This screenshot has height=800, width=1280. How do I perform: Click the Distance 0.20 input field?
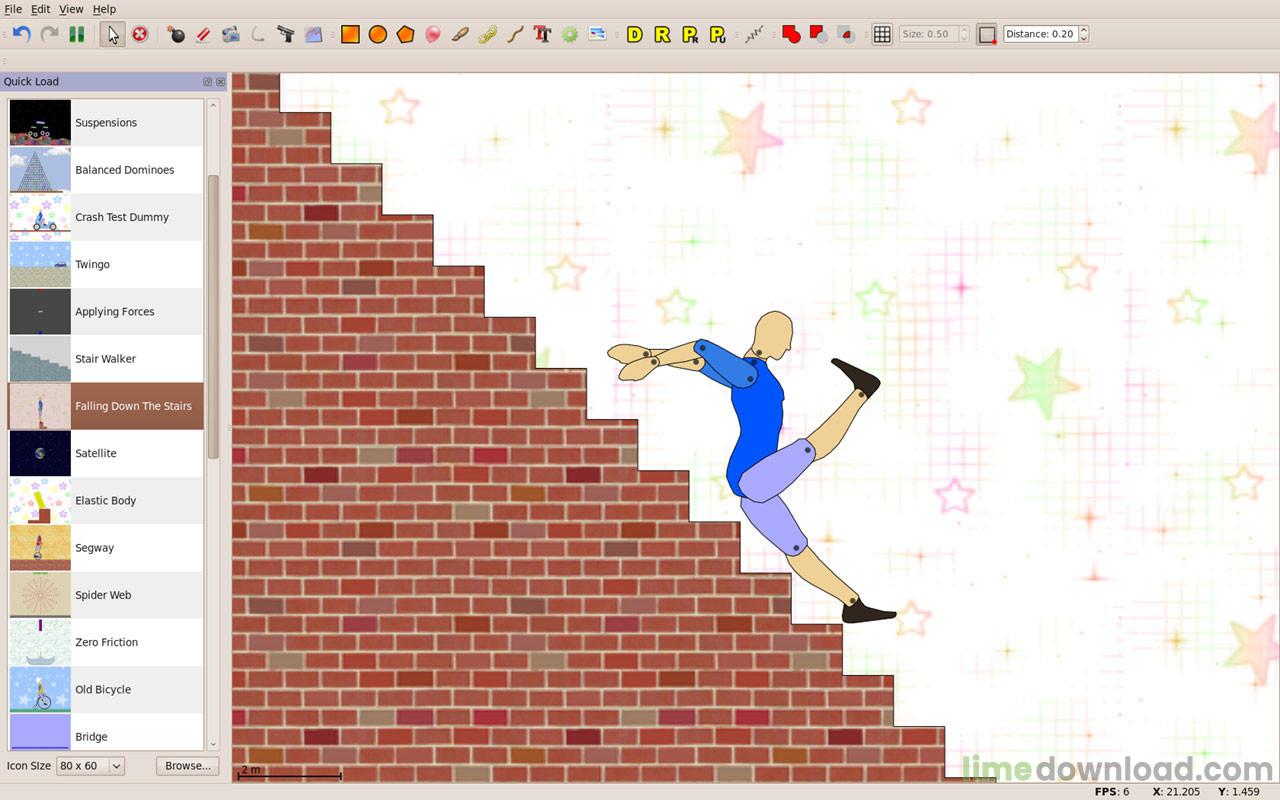coord(1039,34)
